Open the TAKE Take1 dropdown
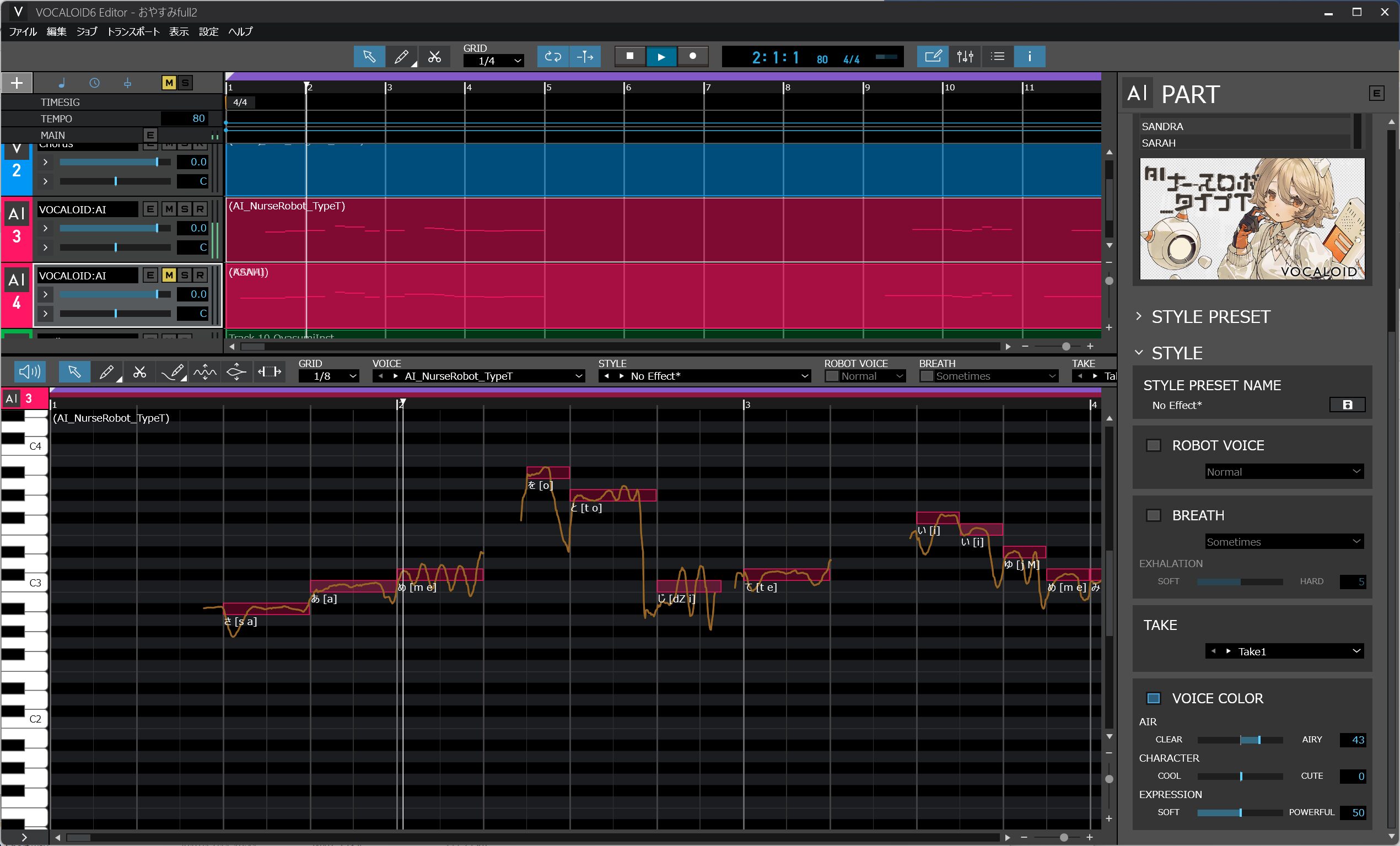 pyautogui.click(x=1284, y=651)
